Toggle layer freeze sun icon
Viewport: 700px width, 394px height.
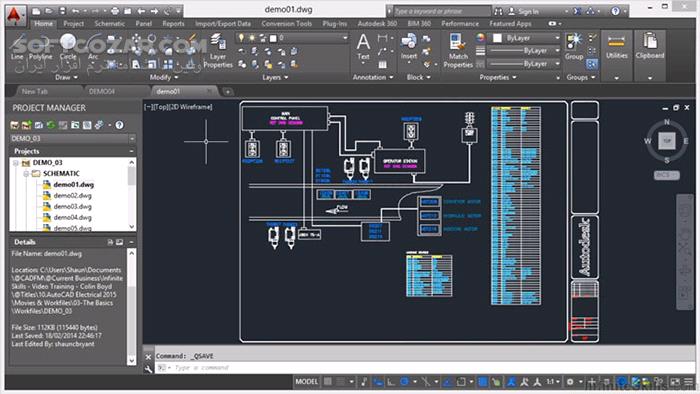tap(252, 38)
